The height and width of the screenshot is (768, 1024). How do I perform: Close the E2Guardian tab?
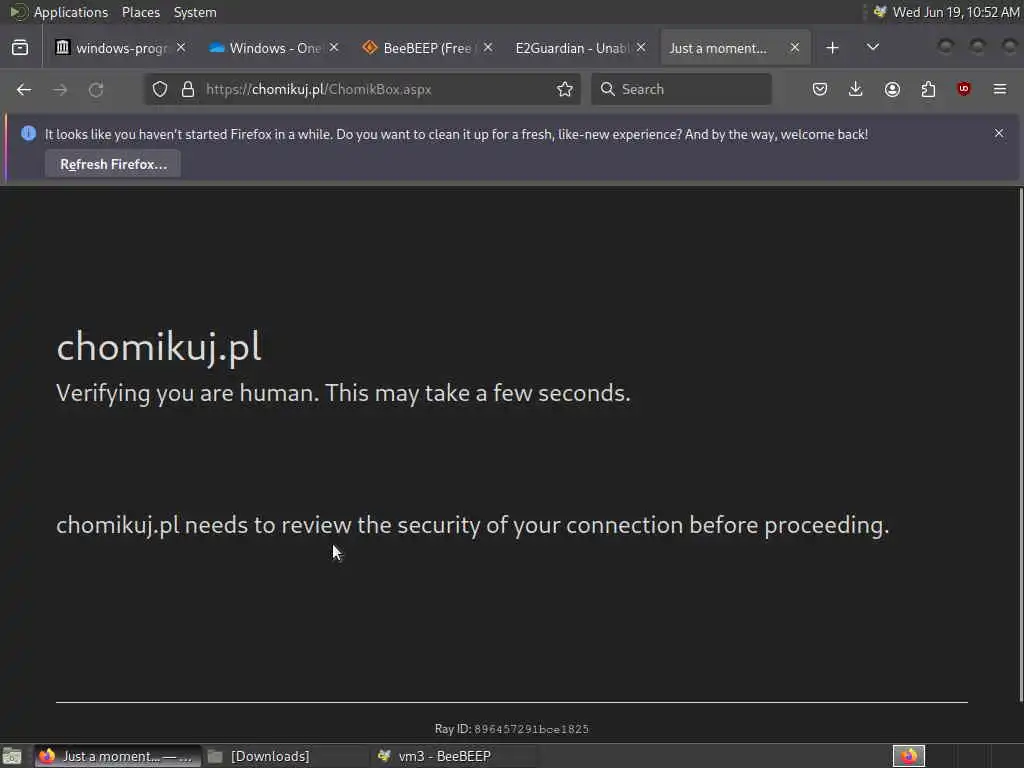tap(641, 48)
